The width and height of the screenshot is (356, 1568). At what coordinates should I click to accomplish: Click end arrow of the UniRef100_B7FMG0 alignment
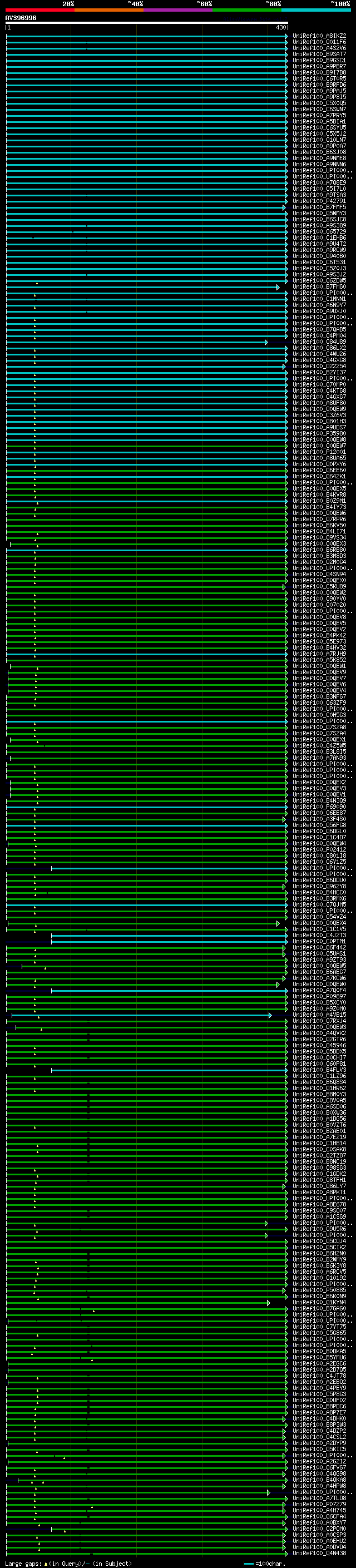pos(278,286)
